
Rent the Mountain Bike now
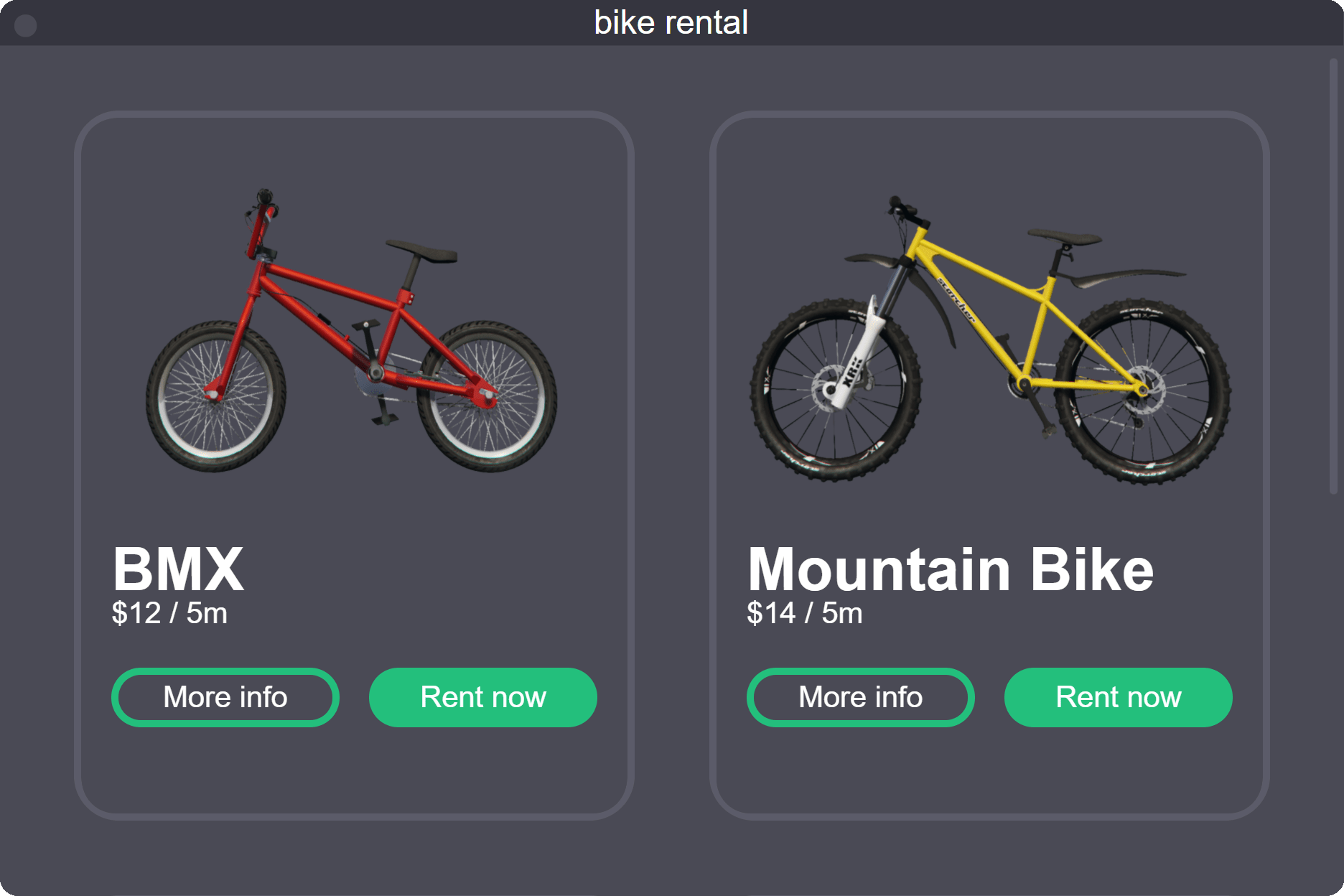[1118, 697]
